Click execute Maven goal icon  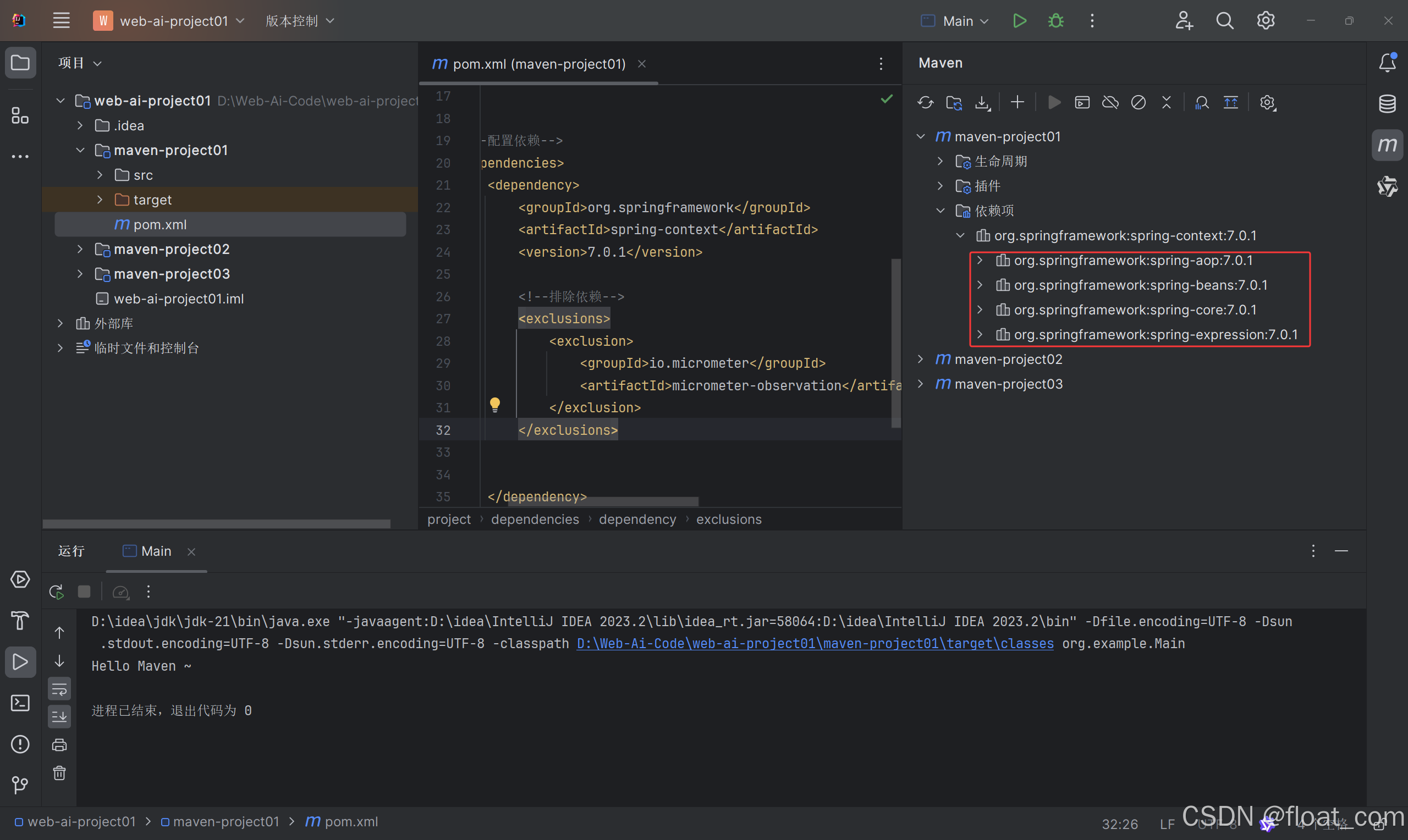point(1081,102)
